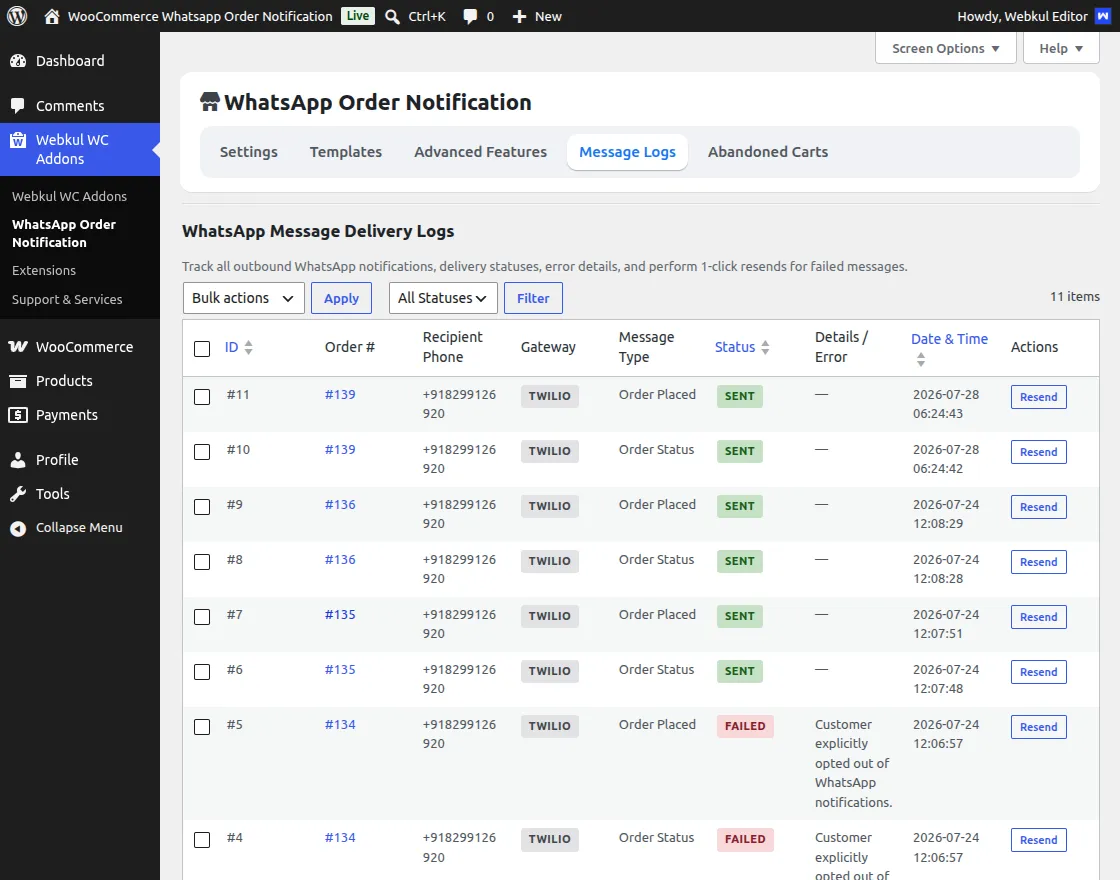Image resolution: width=1120 pixels, height=880 pixels.
Task: Click TWILIO gateway badge in row #8
Action: coord(549,561)
